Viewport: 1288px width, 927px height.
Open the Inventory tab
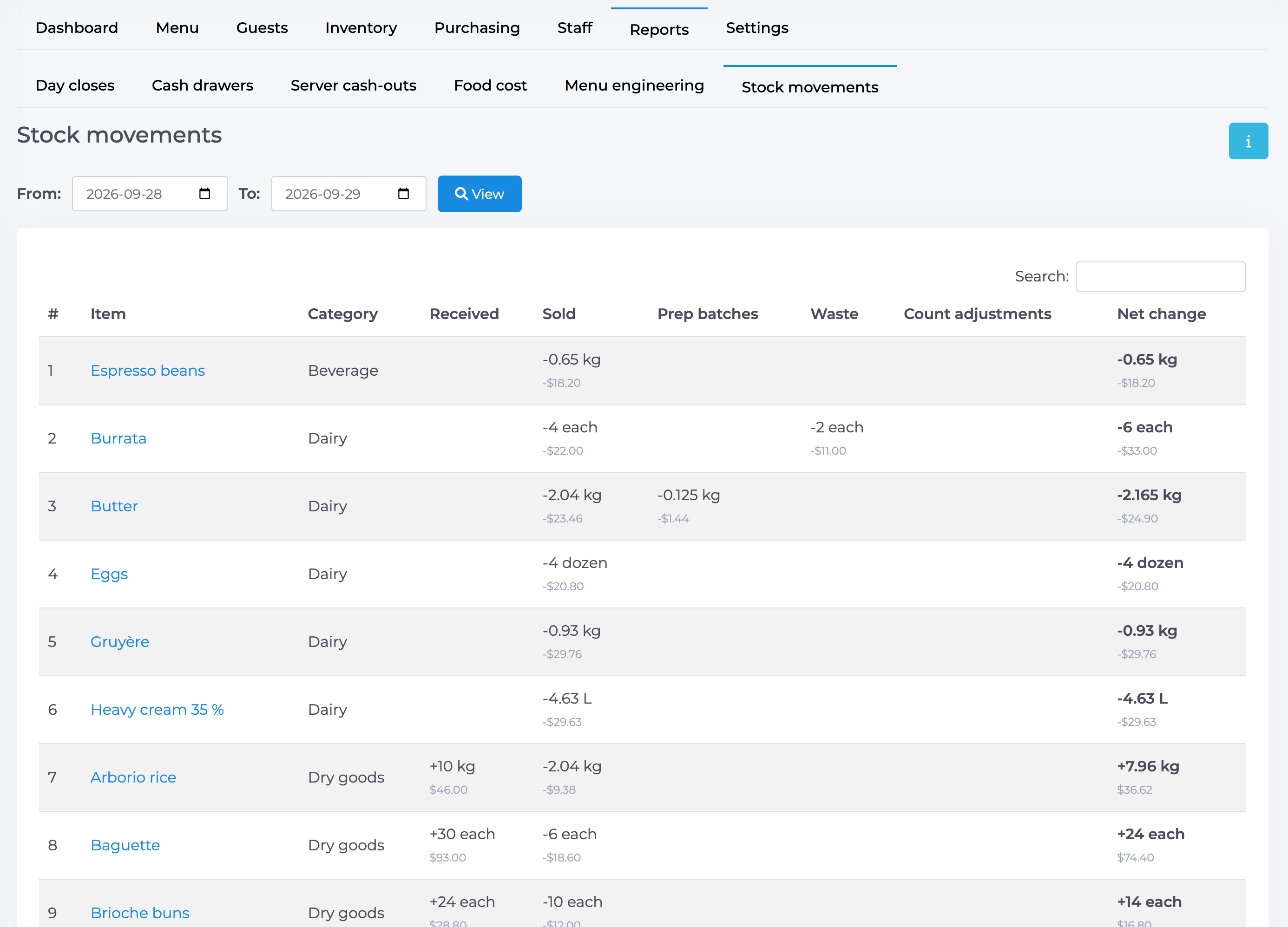coord(361,28)
